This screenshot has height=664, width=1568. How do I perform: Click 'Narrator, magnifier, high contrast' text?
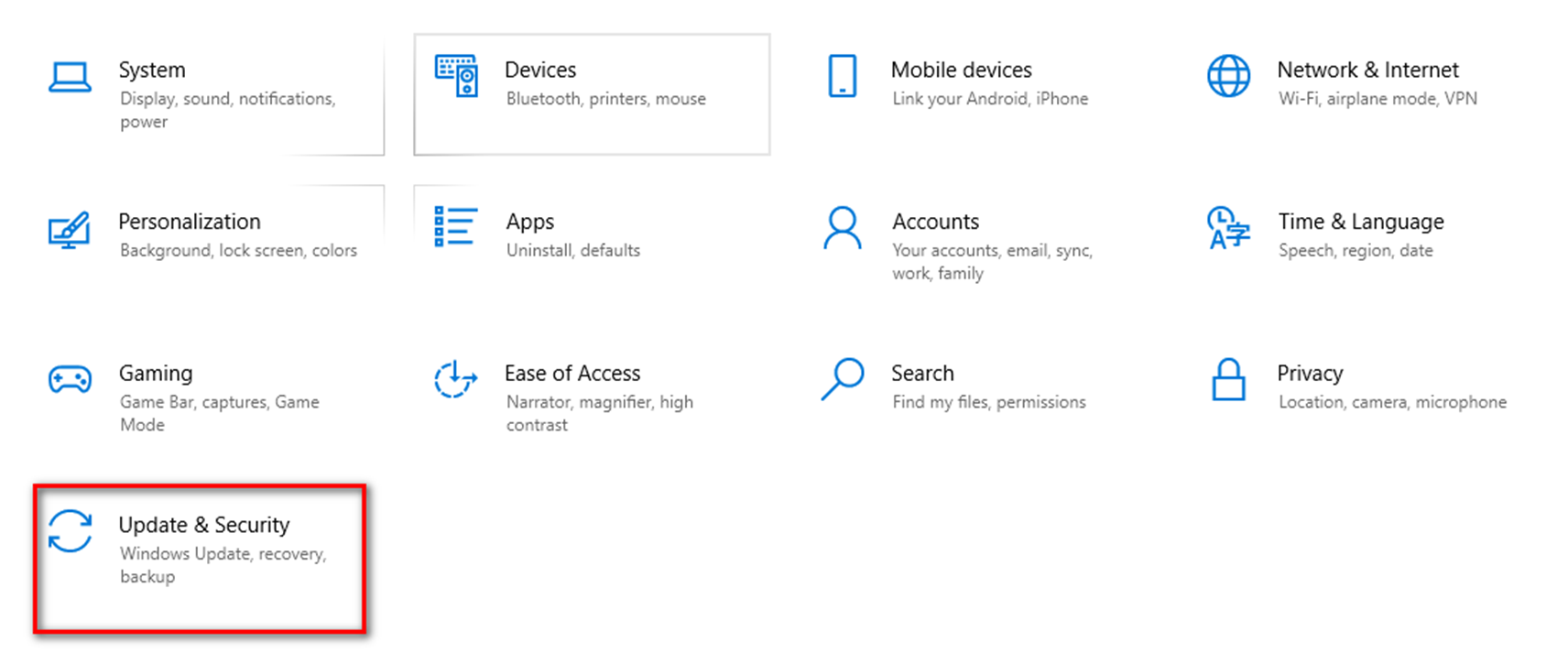pyautogui.click(x=600, y=413)
